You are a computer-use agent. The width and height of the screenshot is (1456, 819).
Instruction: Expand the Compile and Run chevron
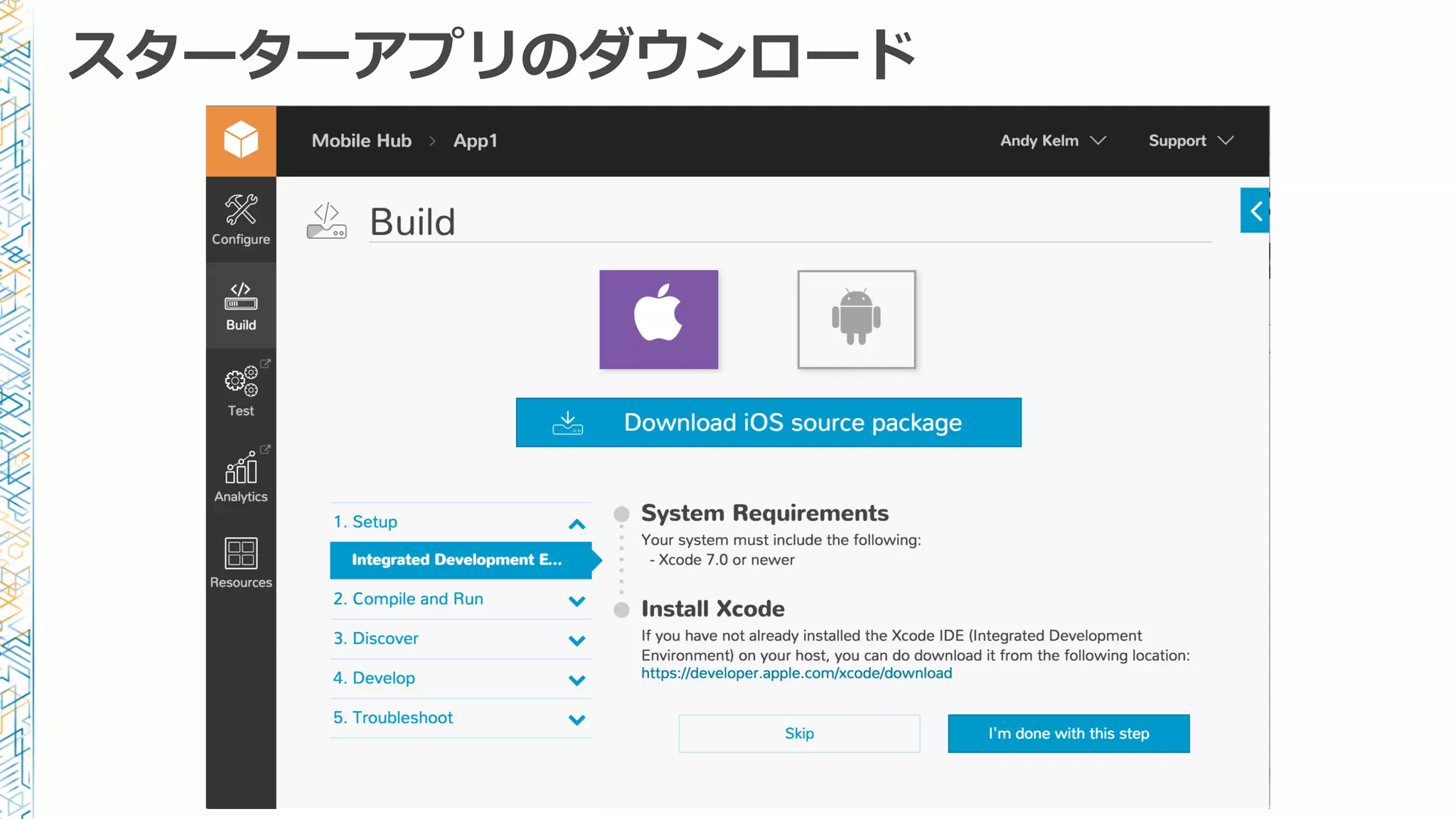577,601
